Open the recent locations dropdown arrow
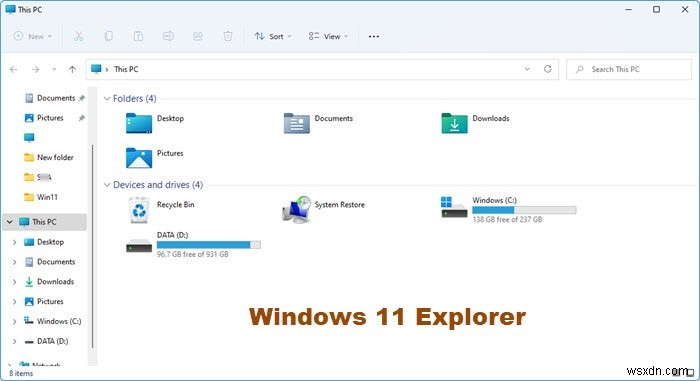This screenshot has width=700, height=381. point(54,69)
